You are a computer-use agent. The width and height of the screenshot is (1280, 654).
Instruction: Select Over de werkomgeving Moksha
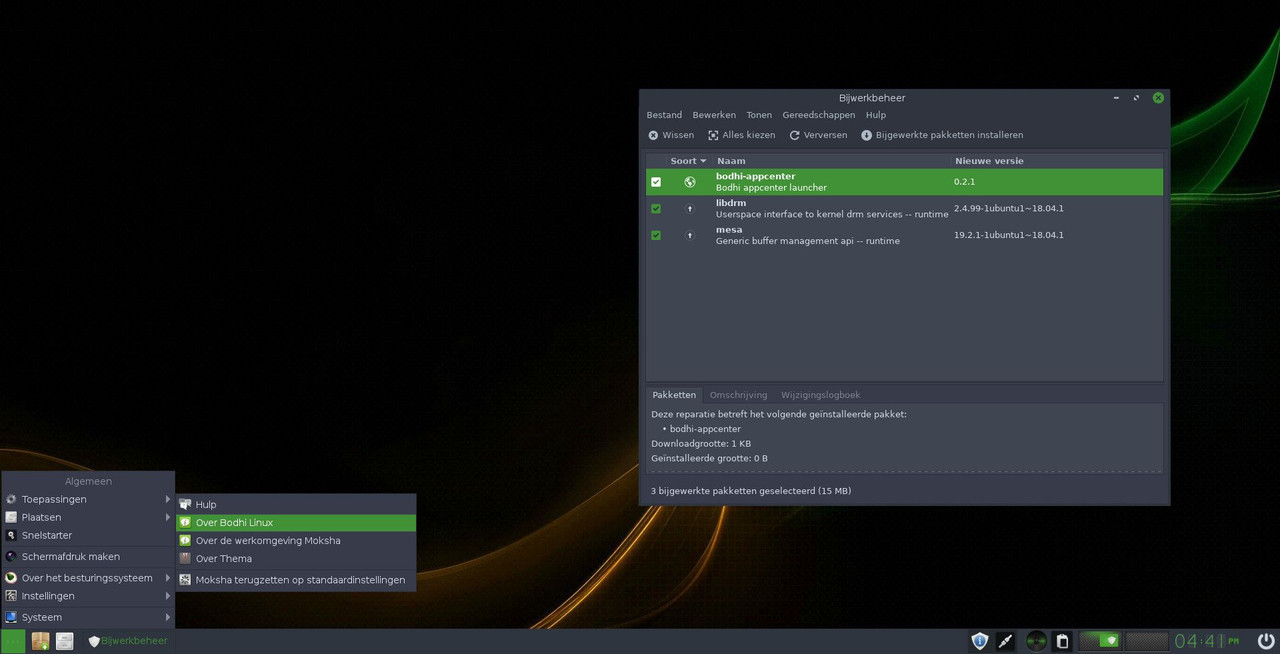tap(296, 540)
